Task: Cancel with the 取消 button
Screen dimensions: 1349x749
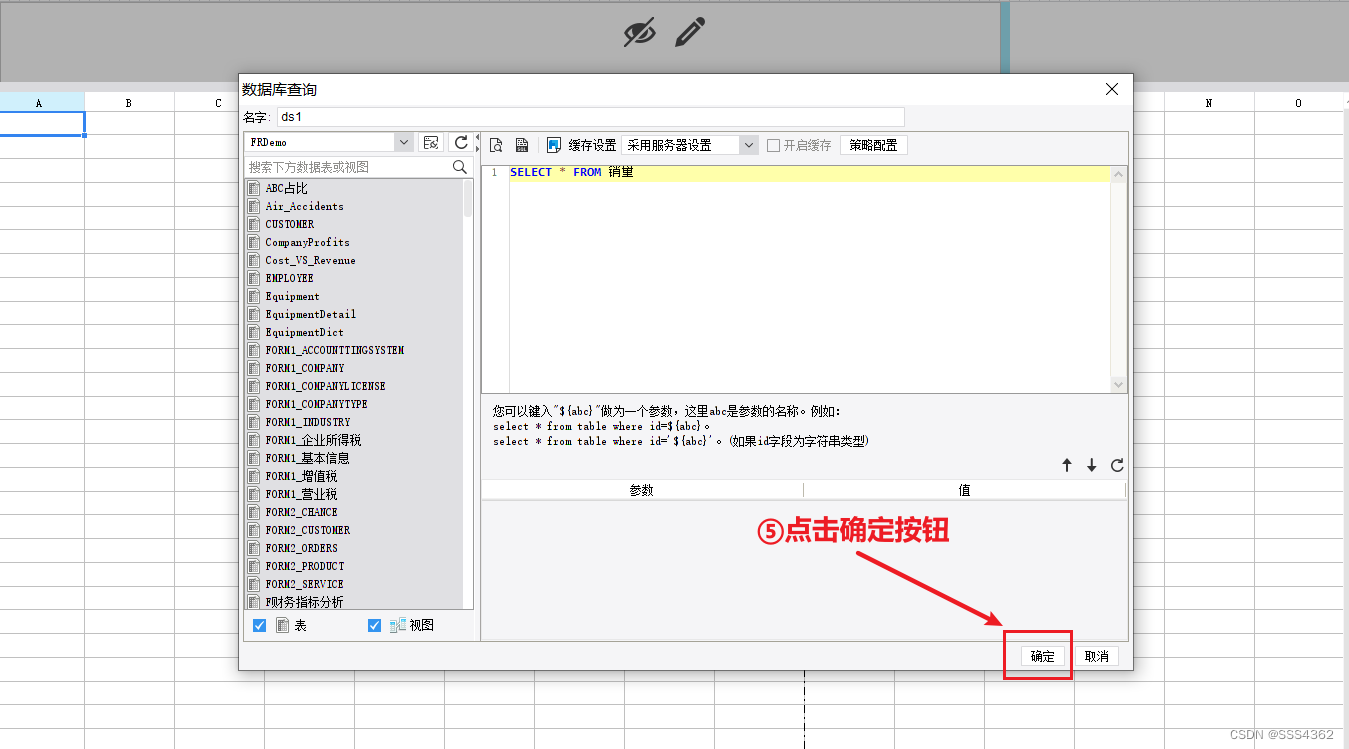Action: click(1097, 656)
